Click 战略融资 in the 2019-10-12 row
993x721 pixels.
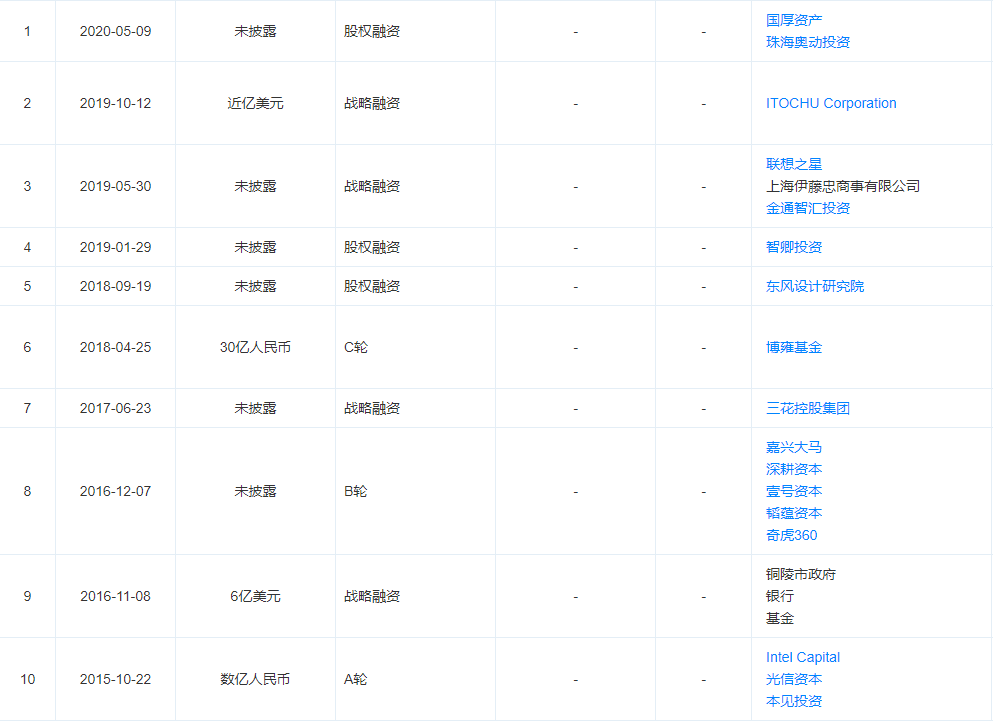click(372, 103)
